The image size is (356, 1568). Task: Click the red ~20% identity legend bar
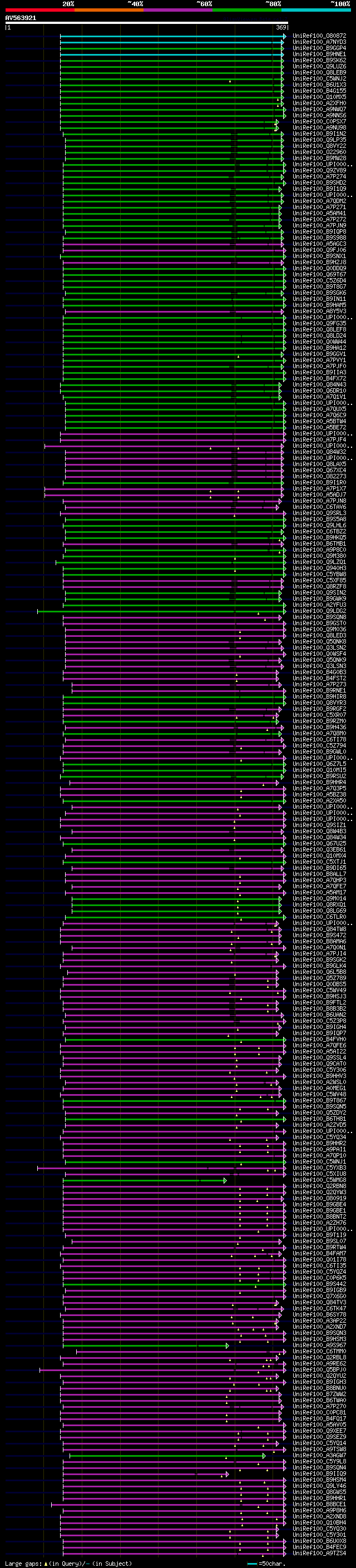pyautogui.click(x=39, y=10)
